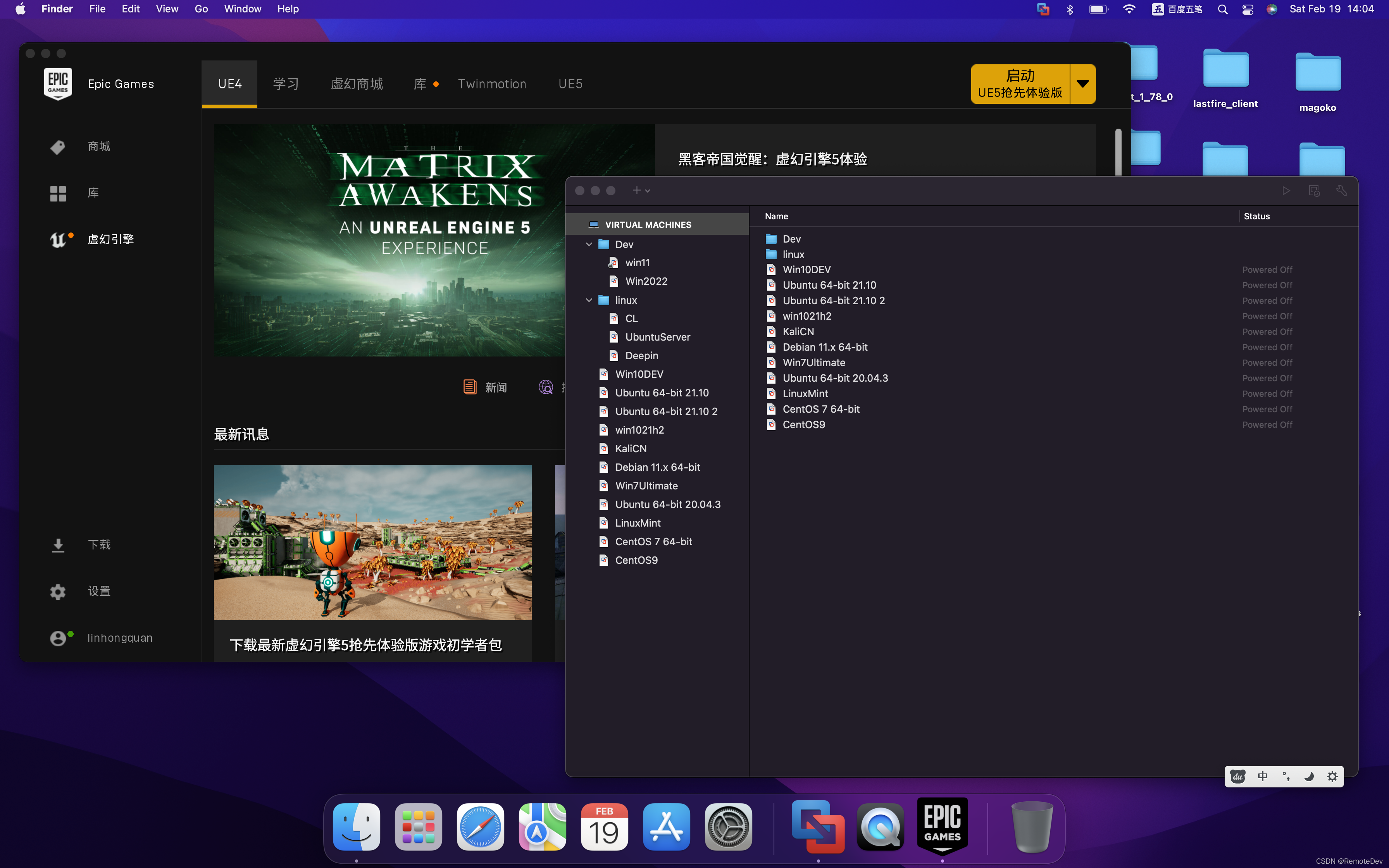1389x868 pixels.
Task: Open the snapshot manager icon in VMware toolbar
Action: coord(1314,191)
